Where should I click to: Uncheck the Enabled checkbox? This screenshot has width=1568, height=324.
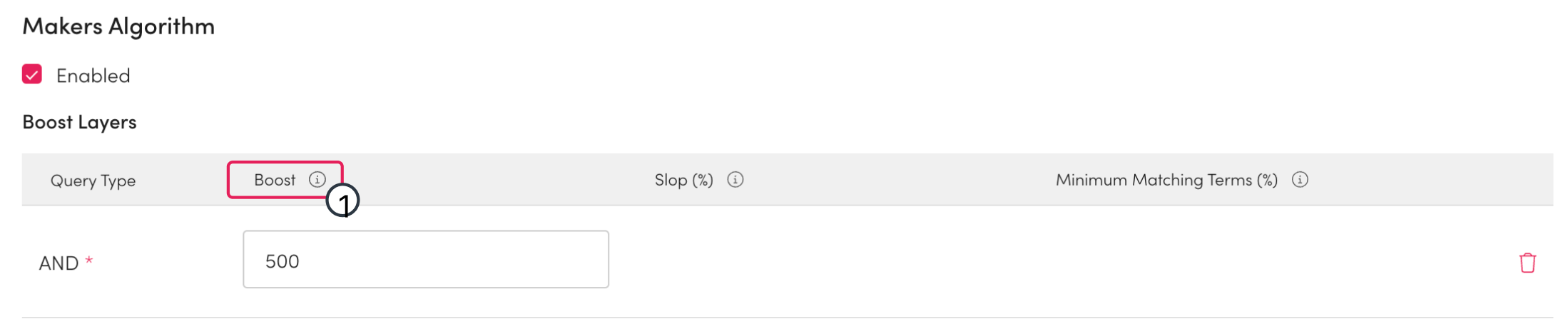click(x=32, y=75)
